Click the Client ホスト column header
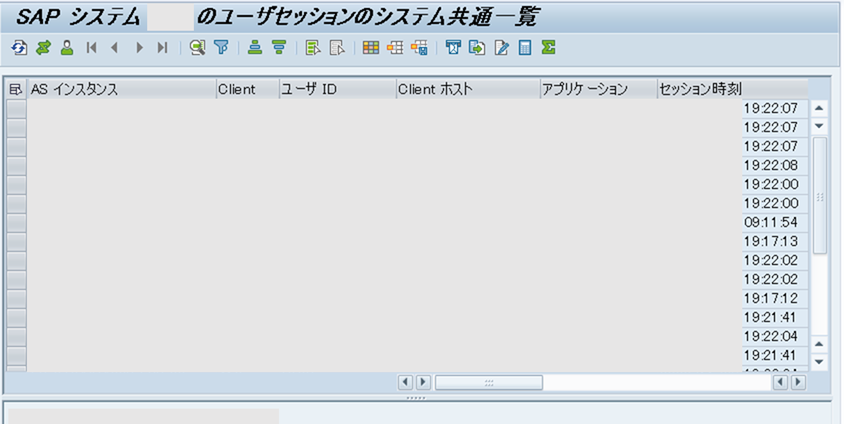 point(468,89)
